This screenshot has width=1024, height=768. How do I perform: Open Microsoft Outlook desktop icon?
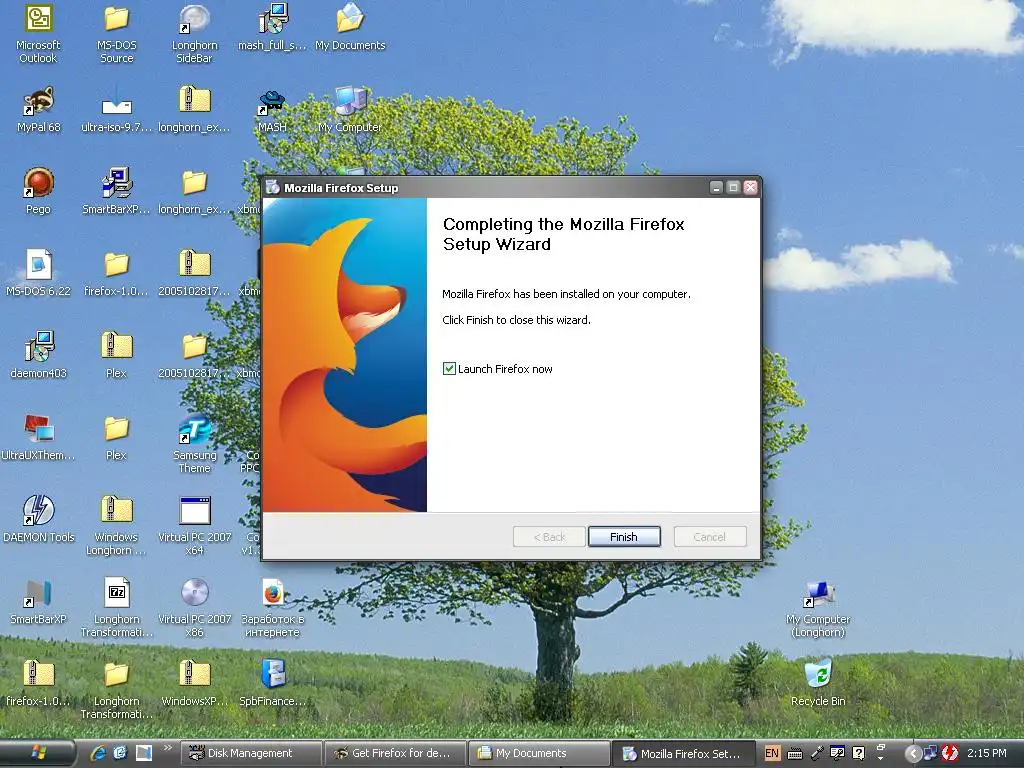pos(38,18)
